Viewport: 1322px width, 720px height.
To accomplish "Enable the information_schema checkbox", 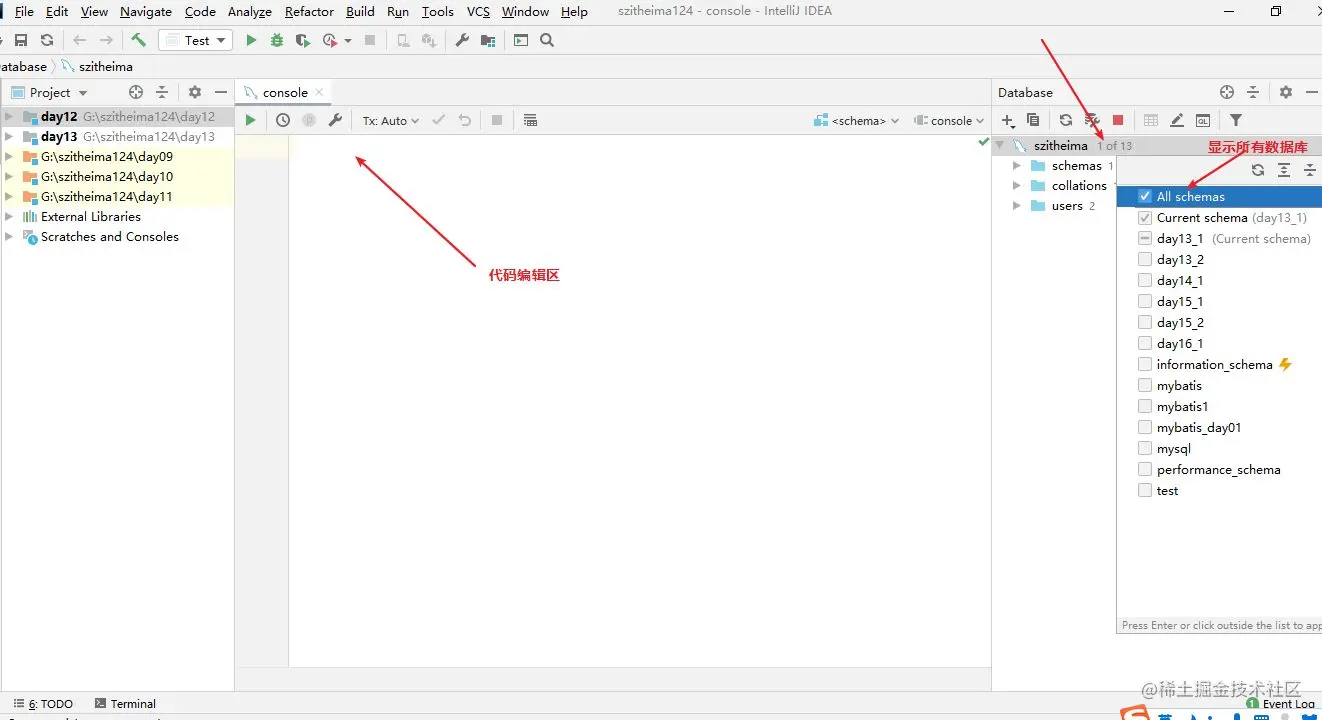I will (1145, 365).
